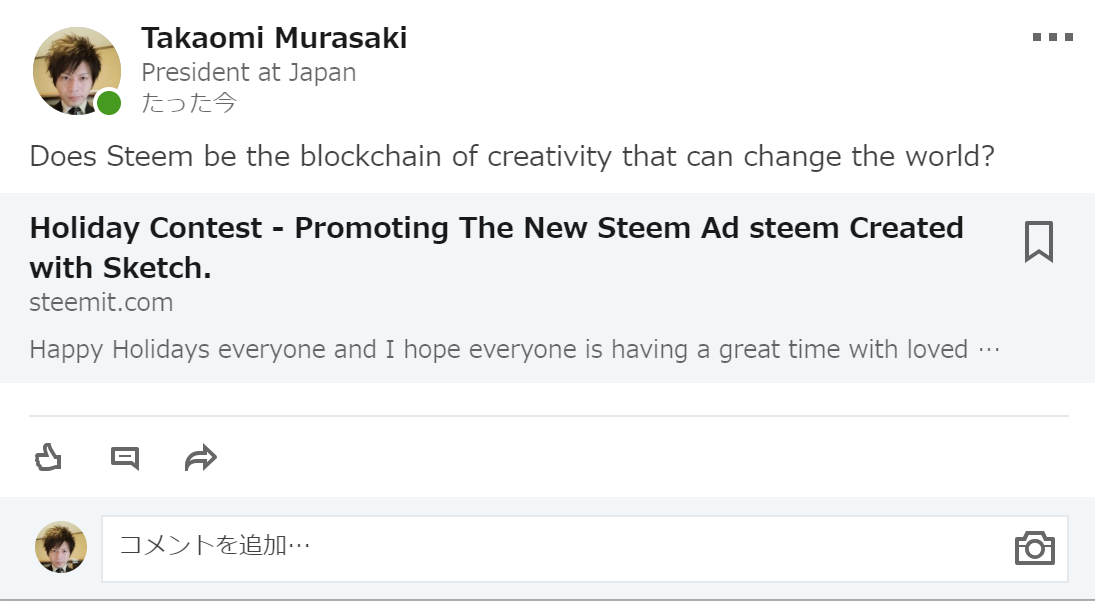Save the article with the bookmark icon
Screen dimensions: 1095x601
pos(1039,242)
